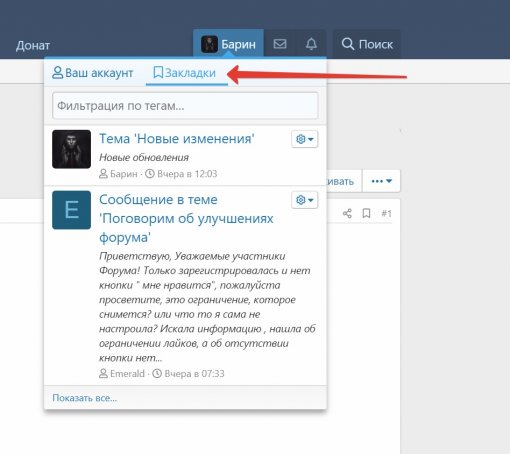Open the private messages envelope icon
This screenshot has width=510, height=454.
click(280, 44)
